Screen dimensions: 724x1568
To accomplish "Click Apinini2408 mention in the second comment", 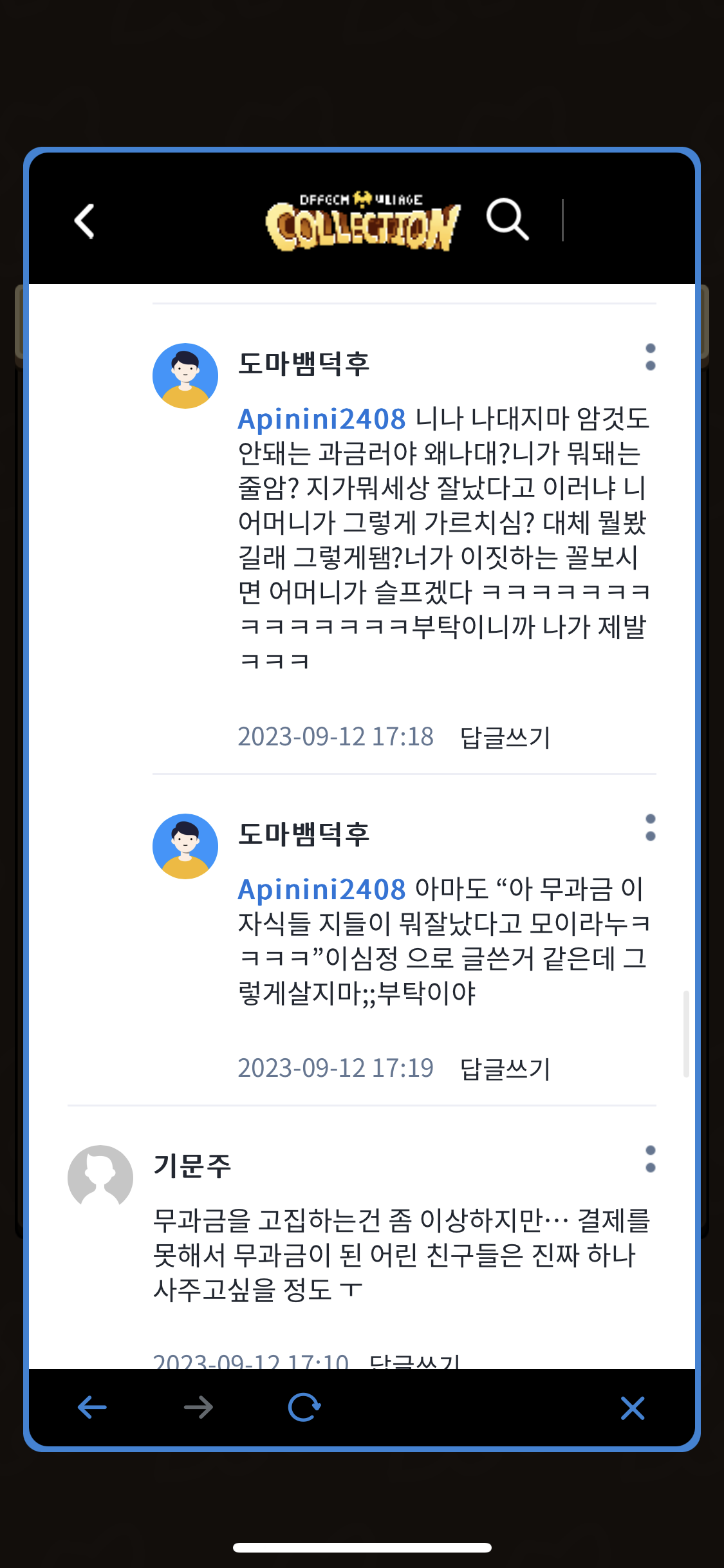I will 322,890.
